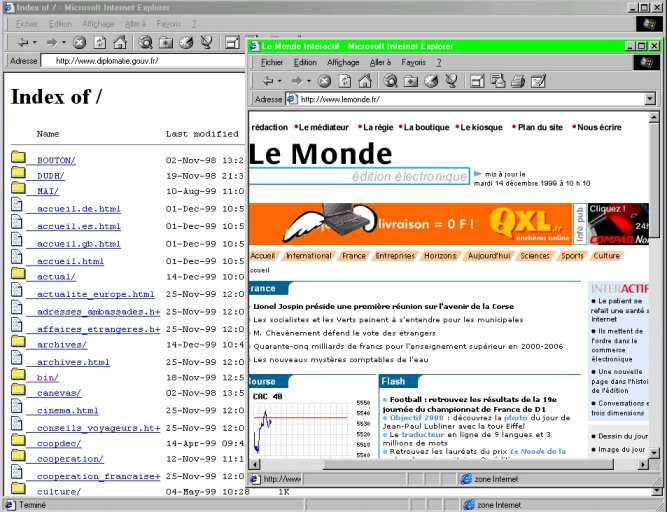The height and width of the screenshot is (512, 667).
Task: Click the Edit page toolbar icon in Le Monde window
Action: tap(538, 81)
